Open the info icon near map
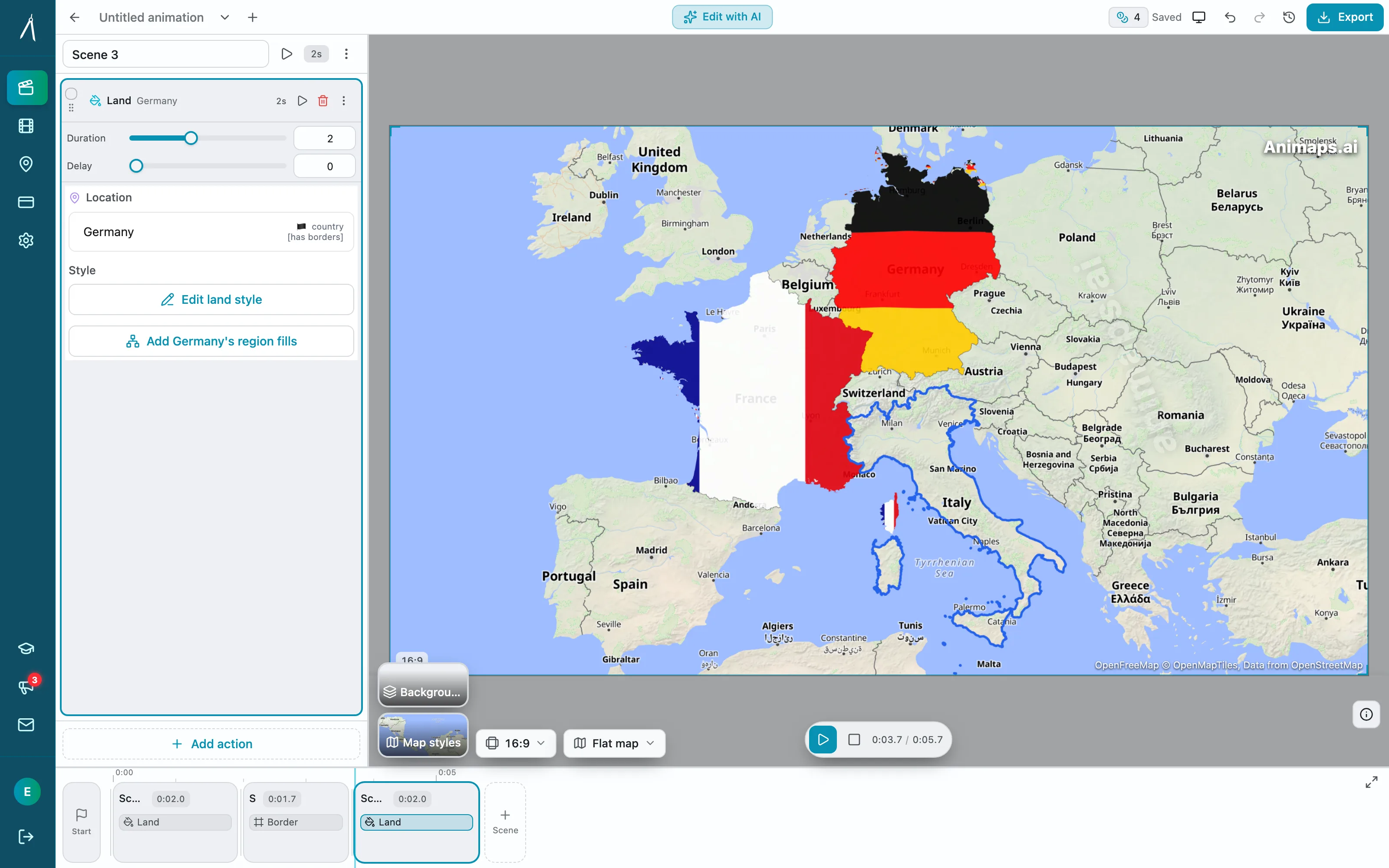The image size is (1389, 868). 1366,714
